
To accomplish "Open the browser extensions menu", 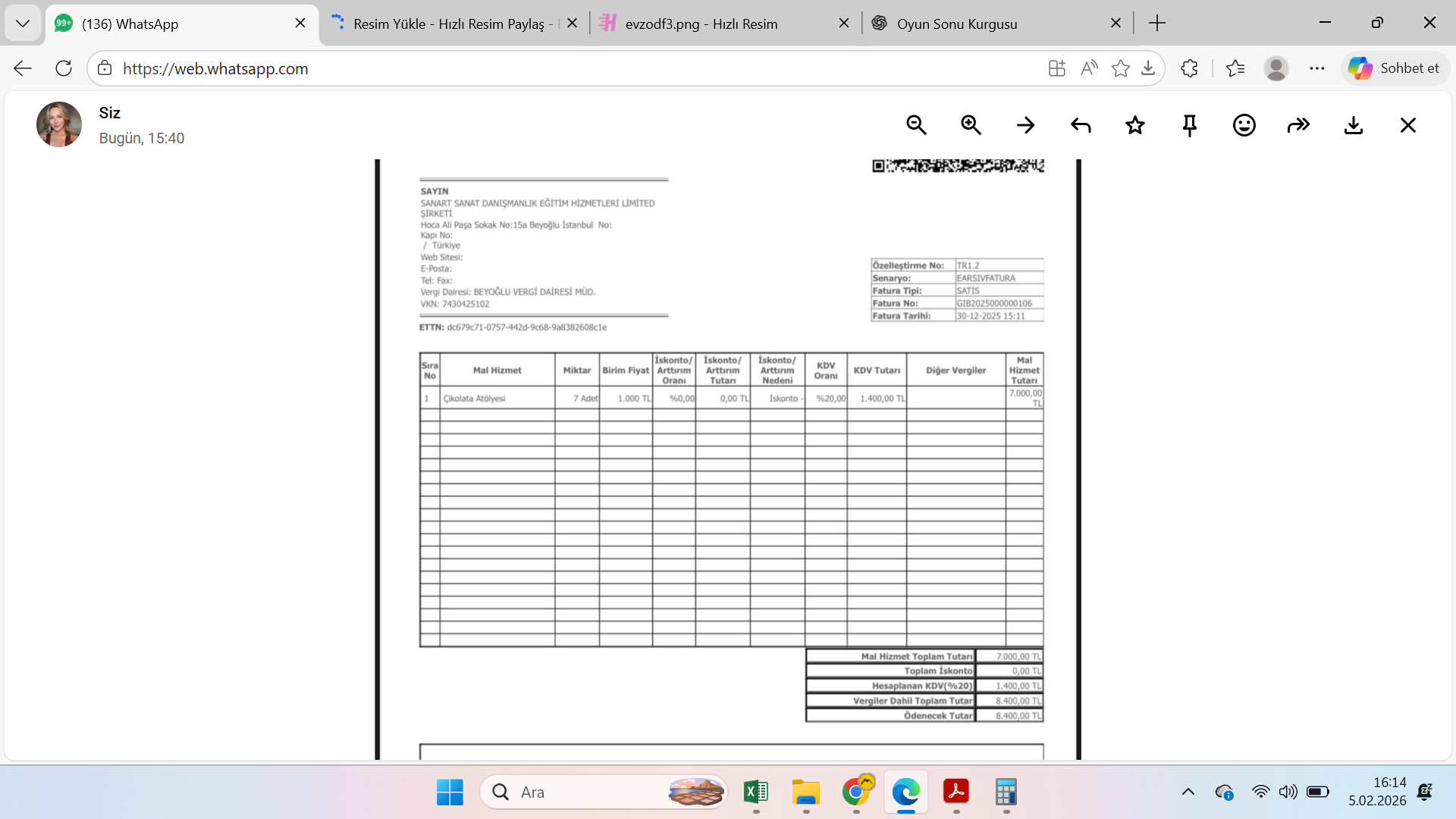I will pos(1189,68).
